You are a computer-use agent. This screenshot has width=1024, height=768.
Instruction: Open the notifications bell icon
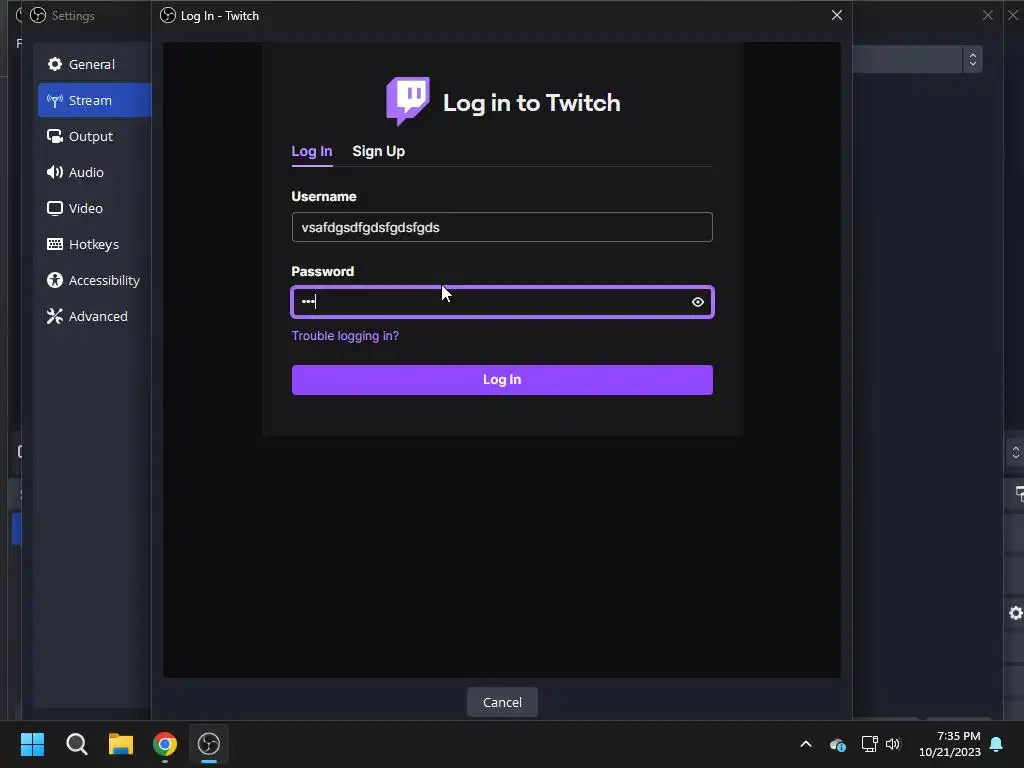coord(996,744)
